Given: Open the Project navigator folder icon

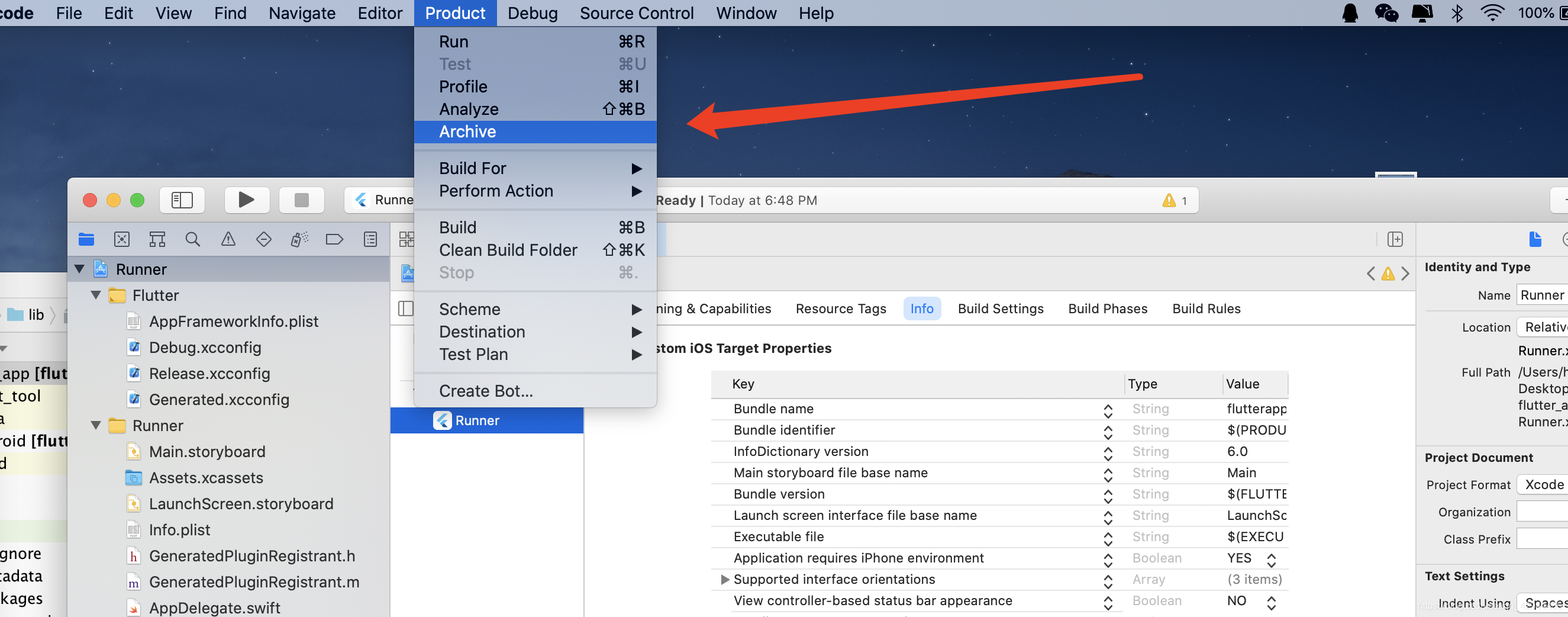Looking at the screenshot, I should [86, 239].
